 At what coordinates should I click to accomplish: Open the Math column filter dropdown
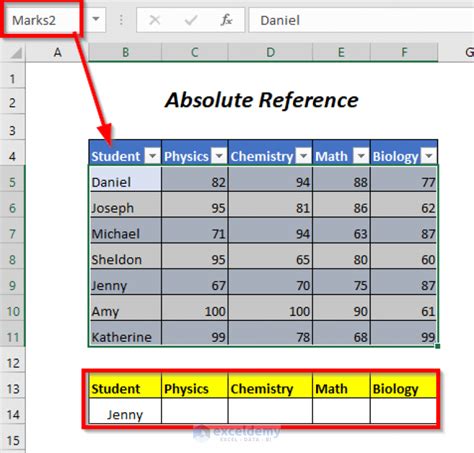[x=361, y=156]
